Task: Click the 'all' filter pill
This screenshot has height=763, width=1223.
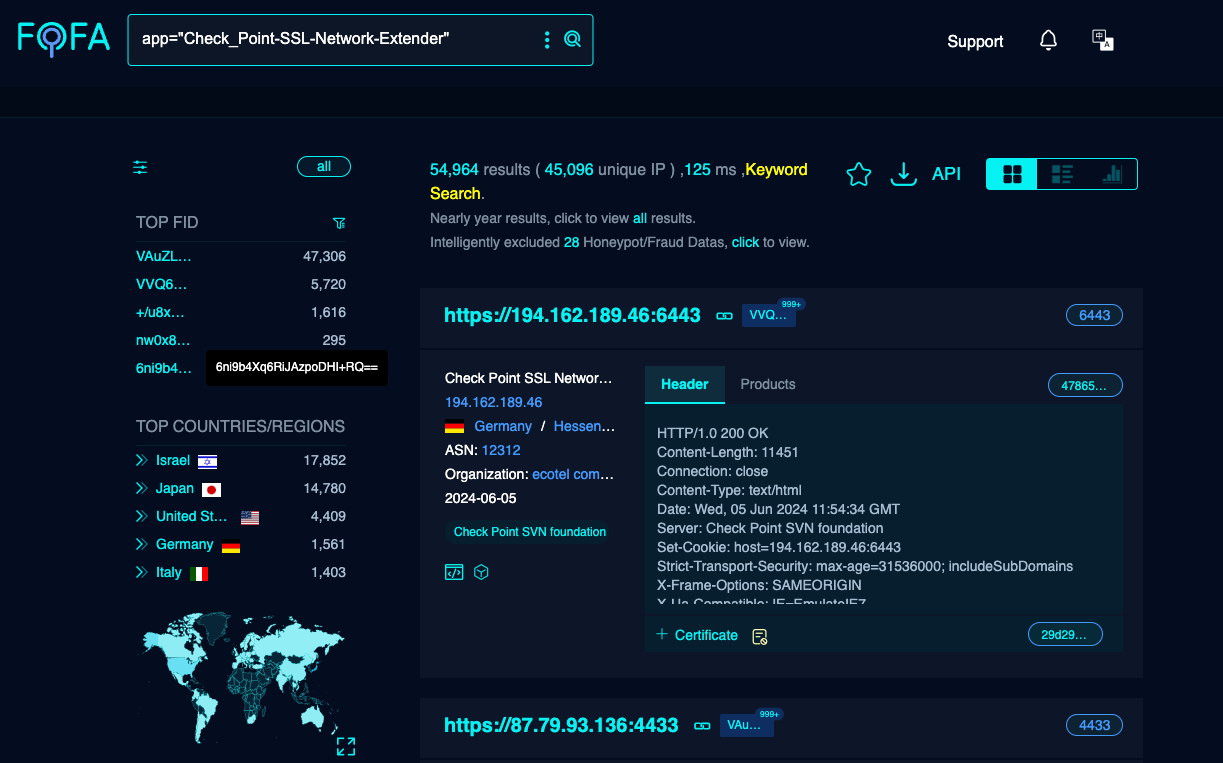Action: pos(324,167)
